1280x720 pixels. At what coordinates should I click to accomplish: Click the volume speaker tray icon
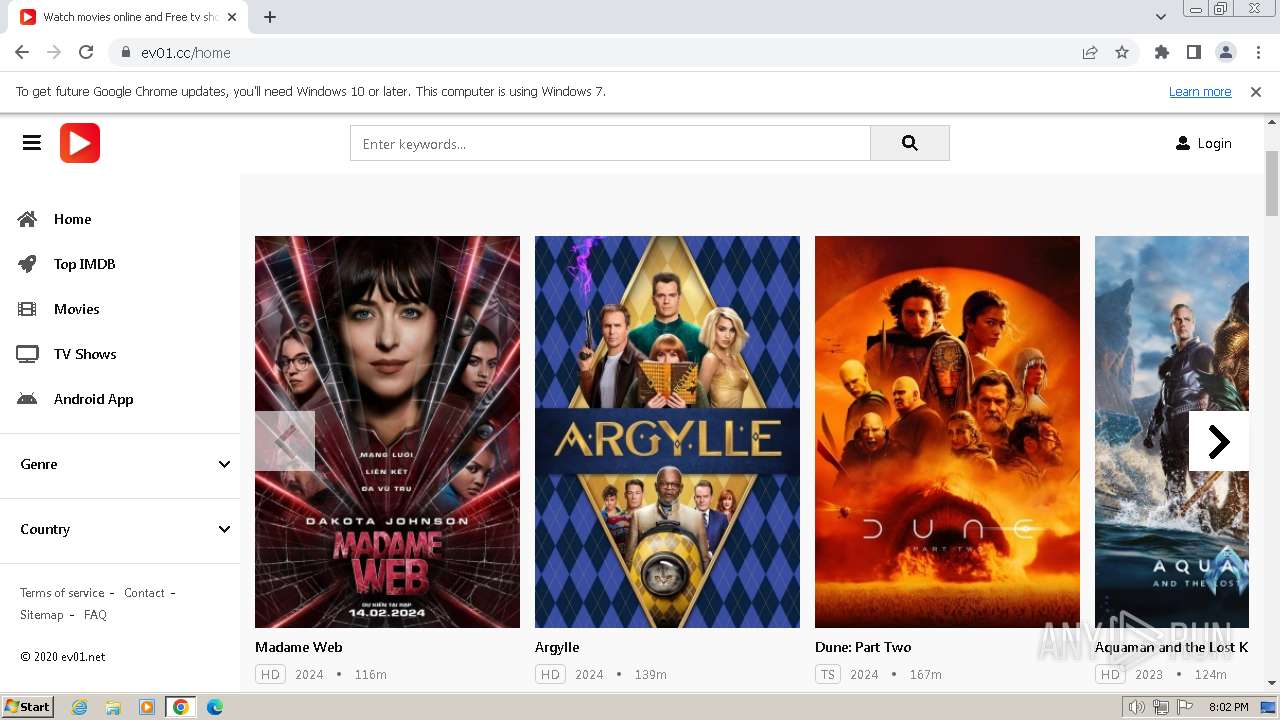coord(1137,707)
